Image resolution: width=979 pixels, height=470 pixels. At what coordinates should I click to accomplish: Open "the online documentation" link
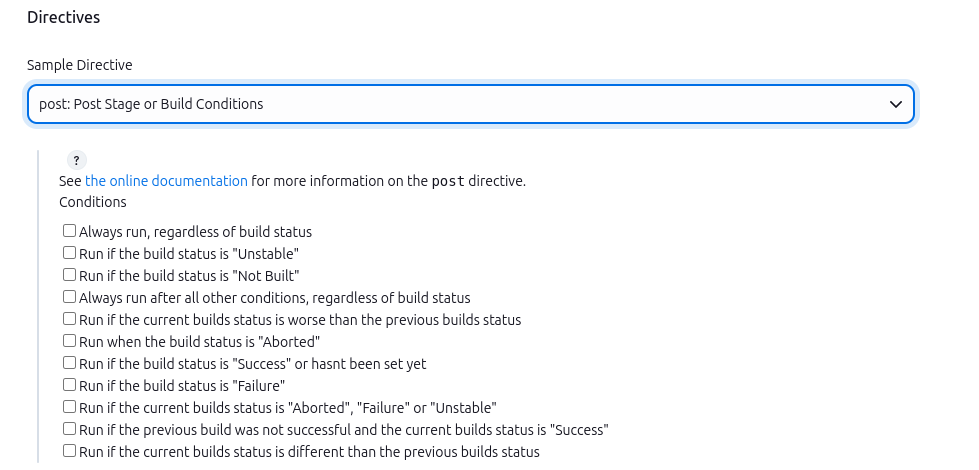tap(166, 181)
